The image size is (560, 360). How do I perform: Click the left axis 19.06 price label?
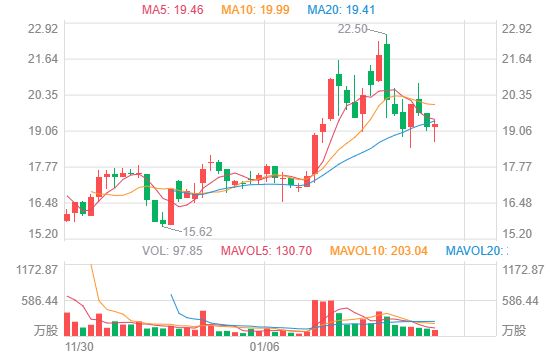click(x=43, y=131)
